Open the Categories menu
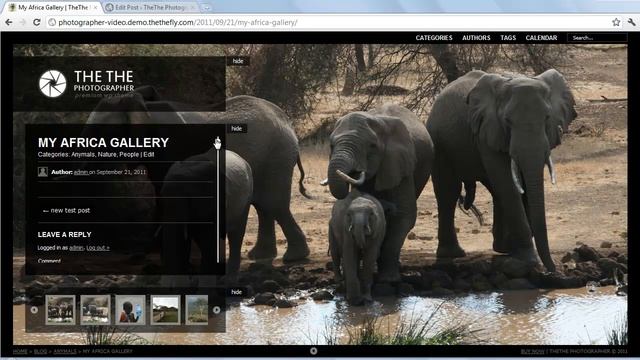Image resolution: width=640 pixels, height=360 pixels. click(434, 38)
